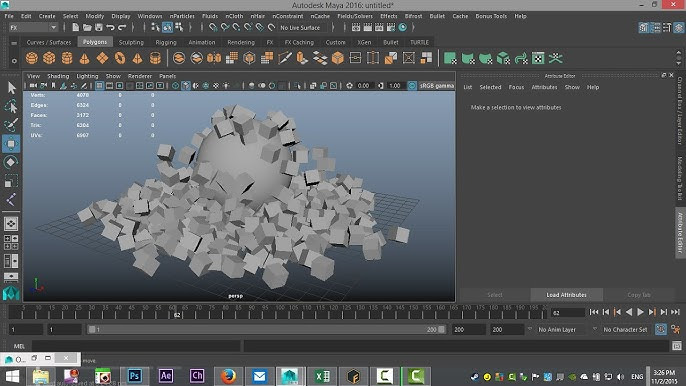Viewport: 686px width, 386px height.
Task: Switch to the Sculpting shelf tab
Action: [131, 42]
